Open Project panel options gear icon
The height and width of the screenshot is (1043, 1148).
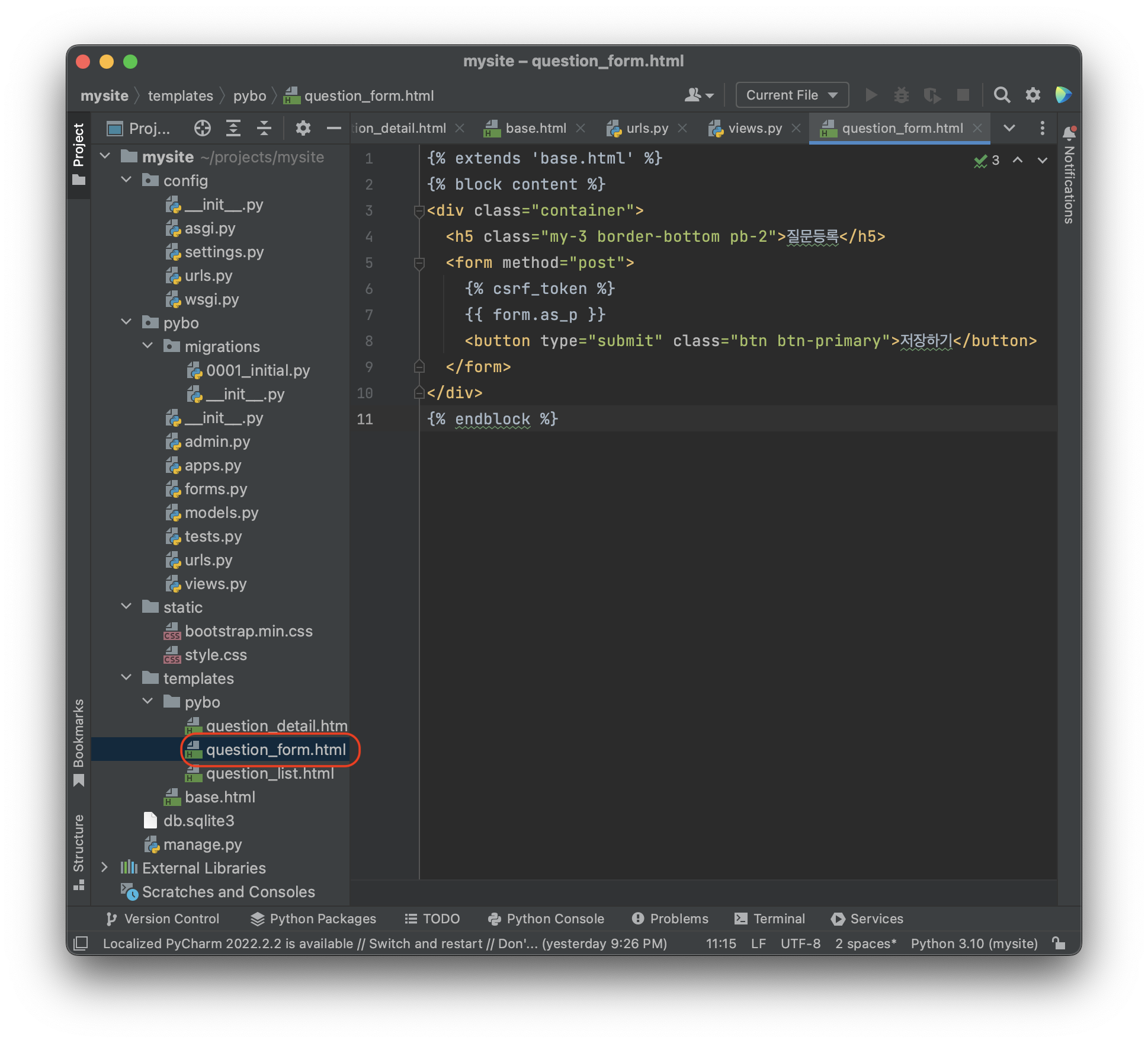(x=303, y=128)
